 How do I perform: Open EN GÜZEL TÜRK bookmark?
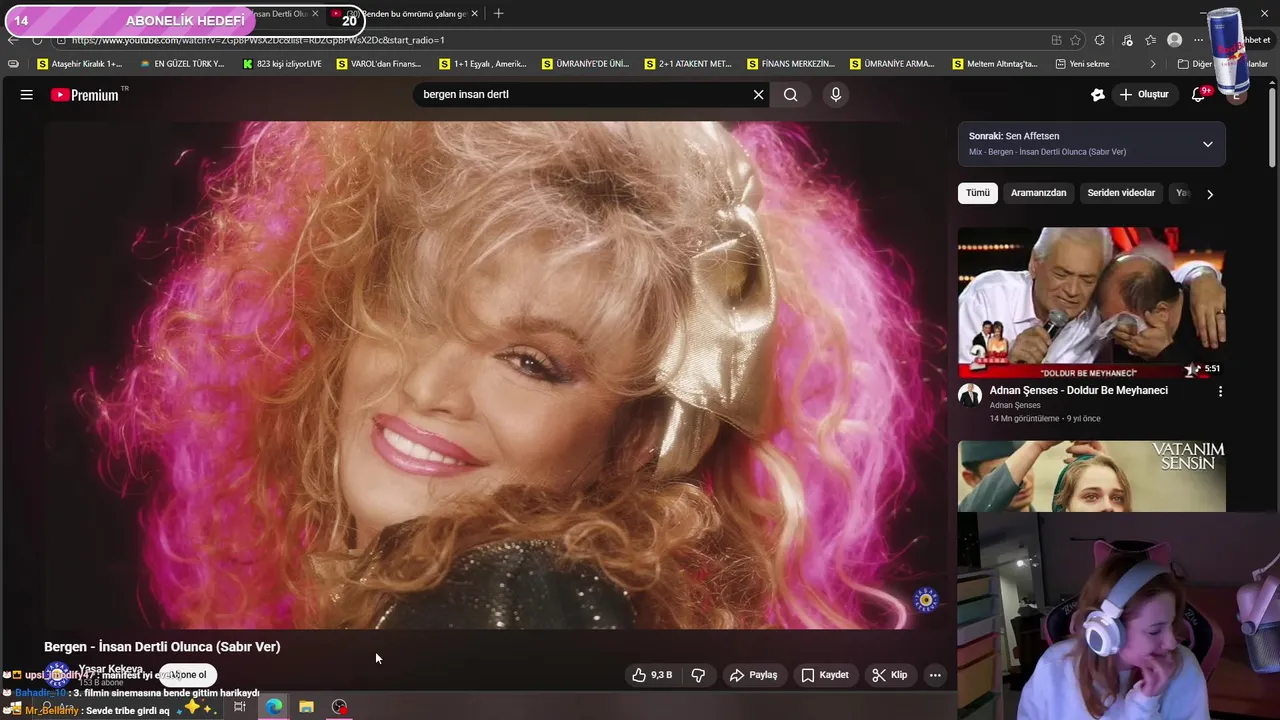point(182,64)
